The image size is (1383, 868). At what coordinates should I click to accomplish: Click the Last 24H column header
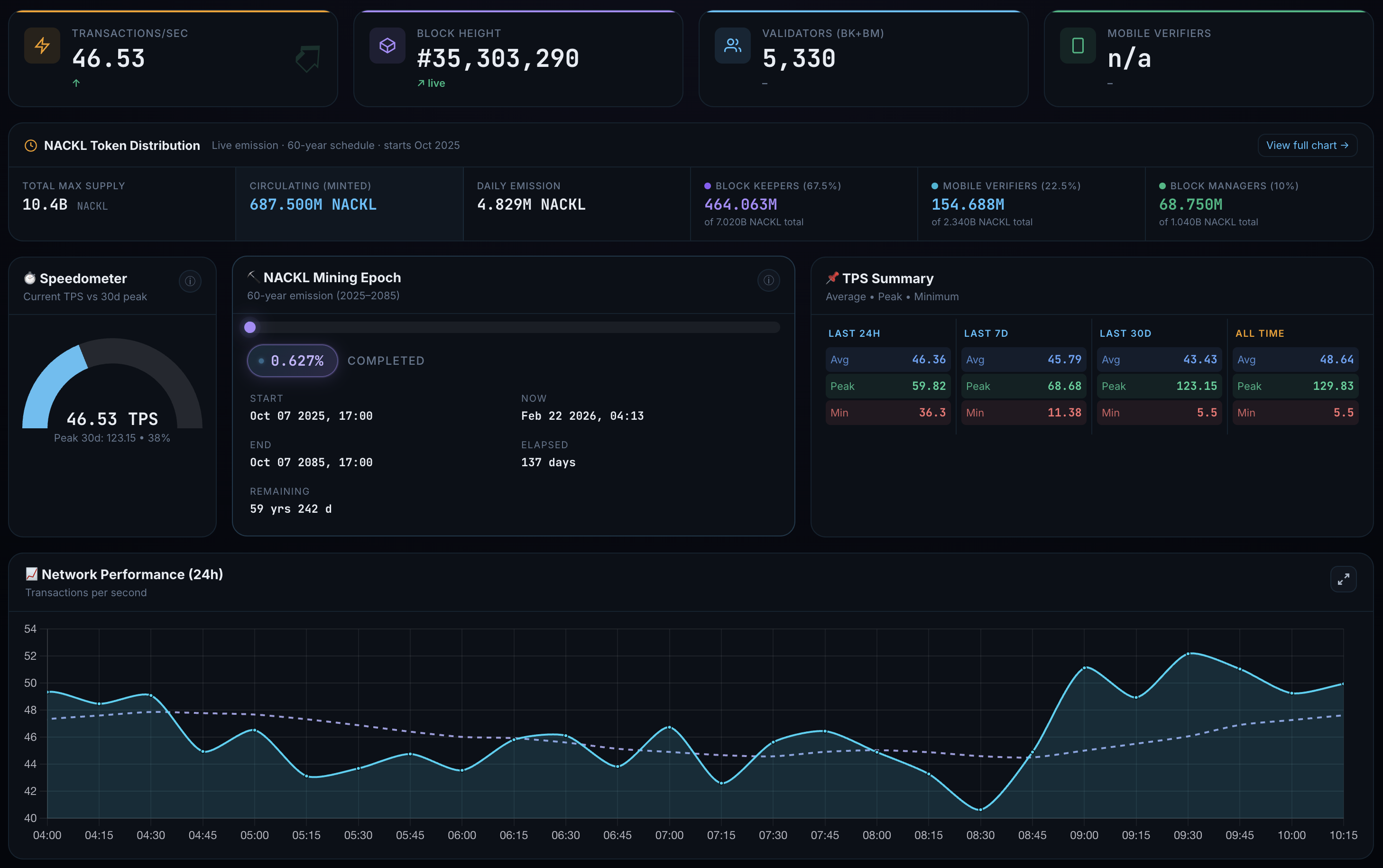pos(854,333)
